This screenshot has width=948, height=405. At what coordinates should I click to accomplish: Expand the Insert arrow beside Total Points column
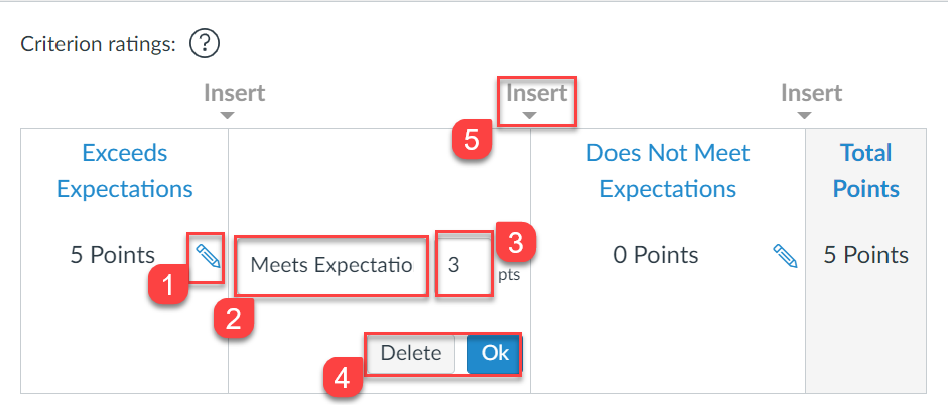coord(811,100)
